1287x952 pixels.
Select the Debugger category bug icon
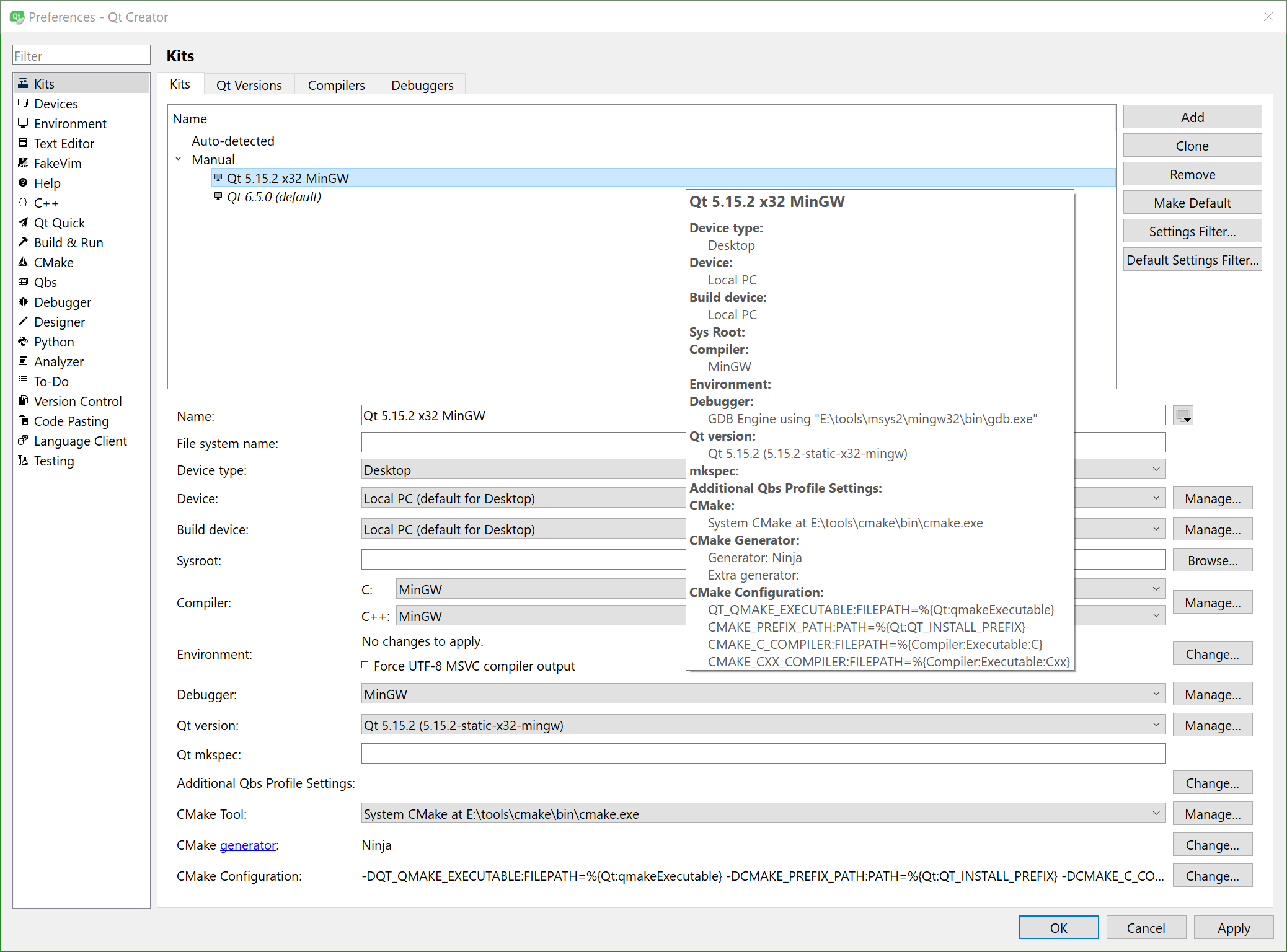click(x=24, y=301)
